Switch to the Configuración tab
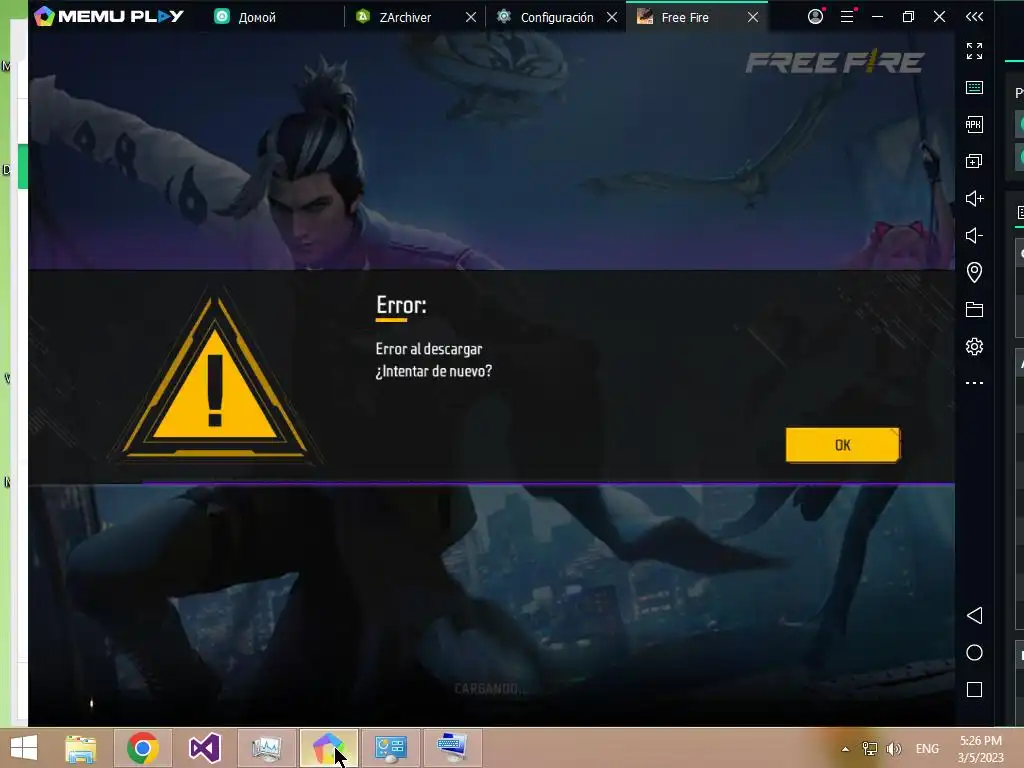The height and width of the screenshot is (768, 1024). click(556, 17)
